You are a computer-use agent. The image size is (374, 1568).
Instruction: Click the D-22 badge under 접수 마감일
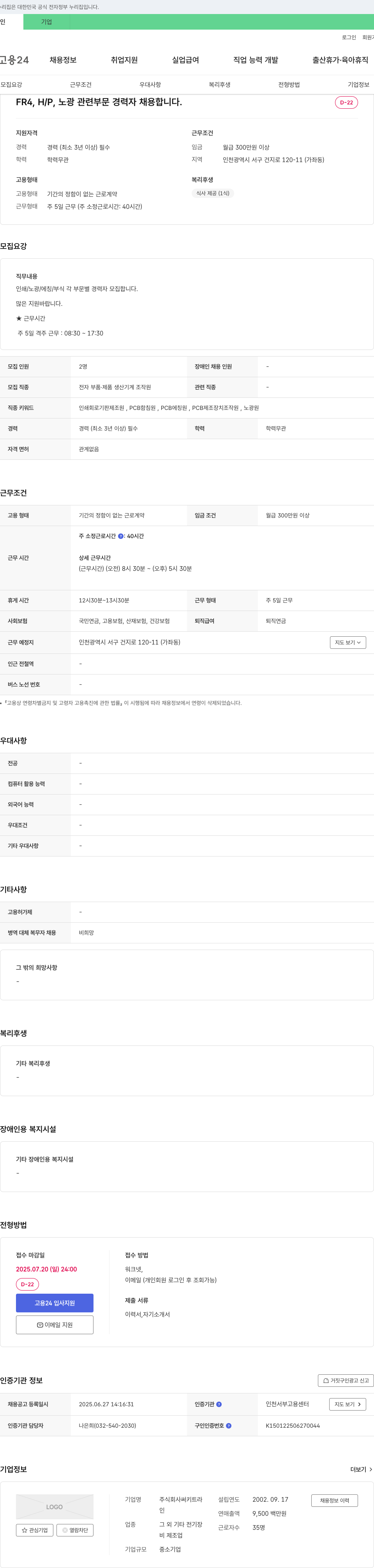27,1284
